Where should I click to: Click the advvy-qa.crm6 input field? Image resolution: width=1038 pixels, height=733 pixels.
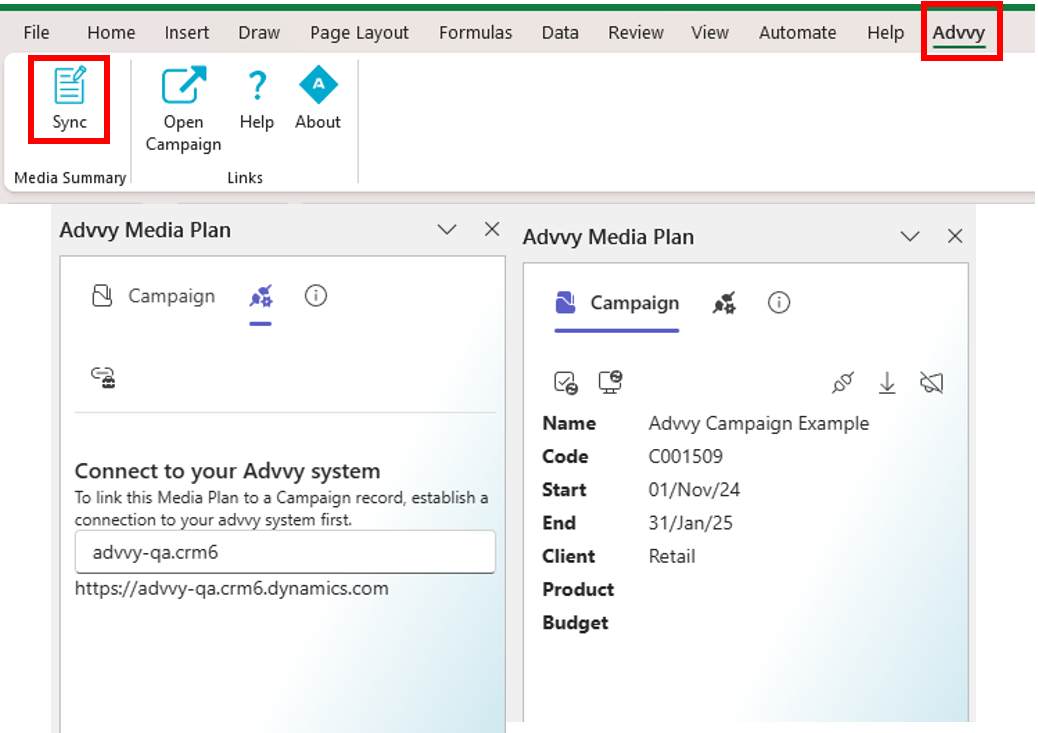click(x=285, y=552)
